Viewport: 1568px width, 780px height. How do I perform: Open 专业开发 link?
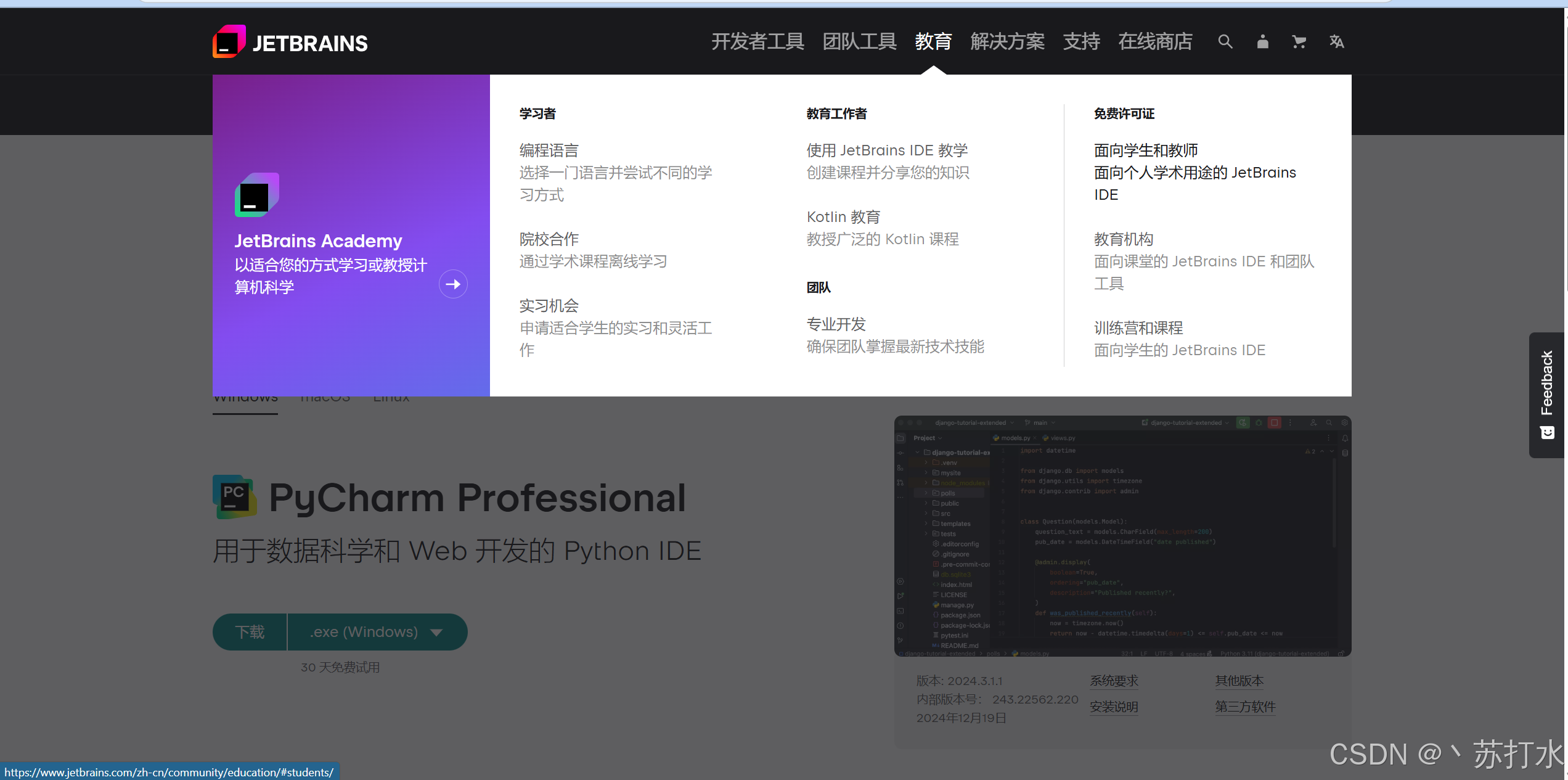click(836, 324)
